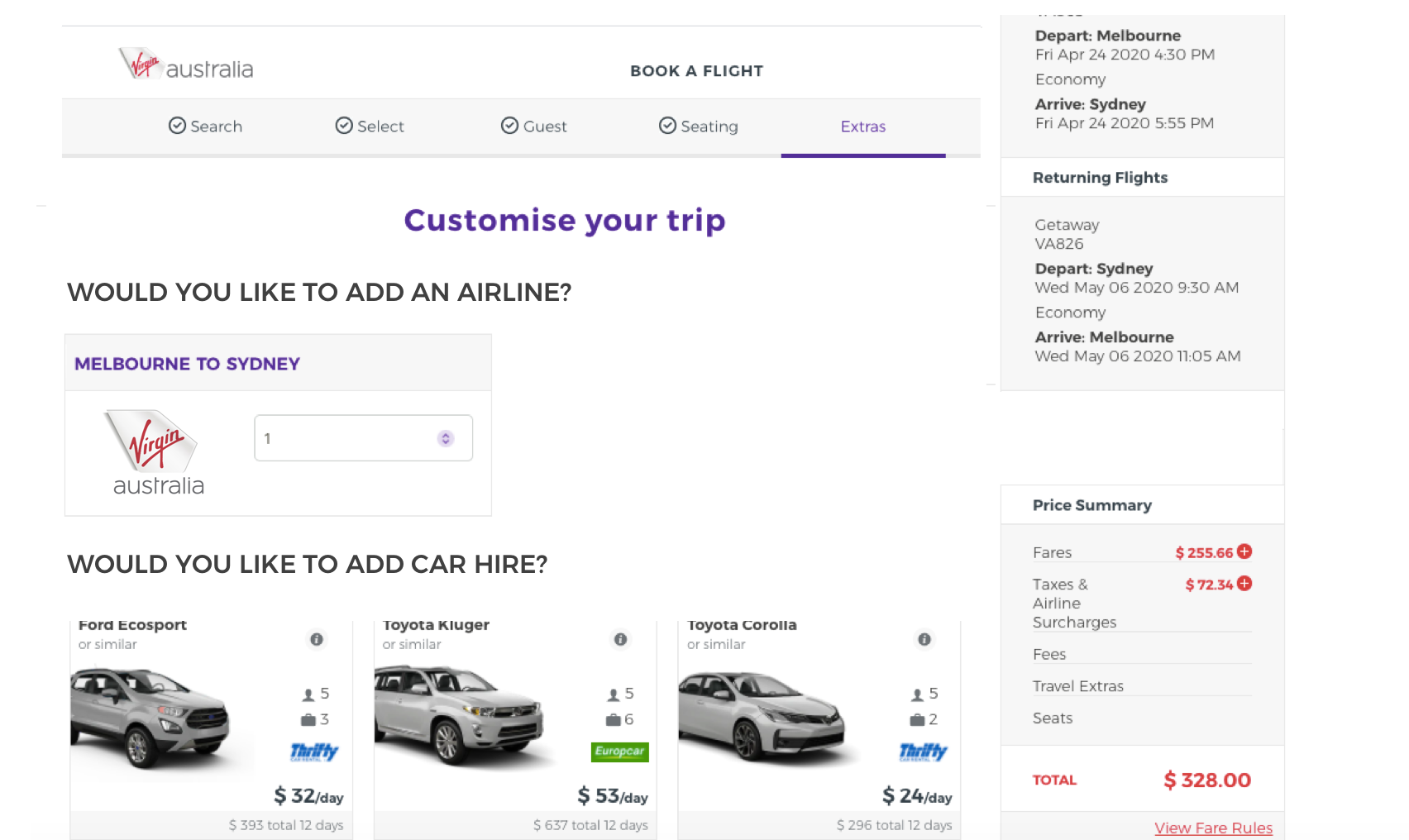Open the Guest step tab
Screen dimensions: 1409x840
[x=534, y=126]
